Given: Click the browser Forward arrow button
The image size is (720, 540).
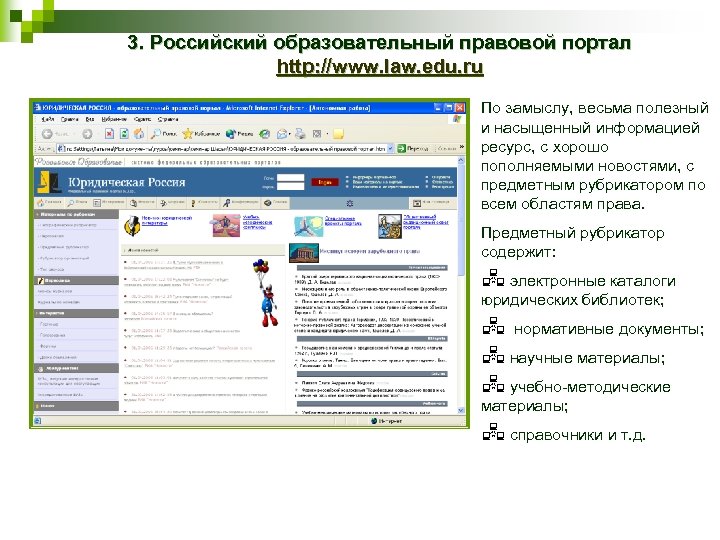Looking at the screenshot, I should 87,134.
